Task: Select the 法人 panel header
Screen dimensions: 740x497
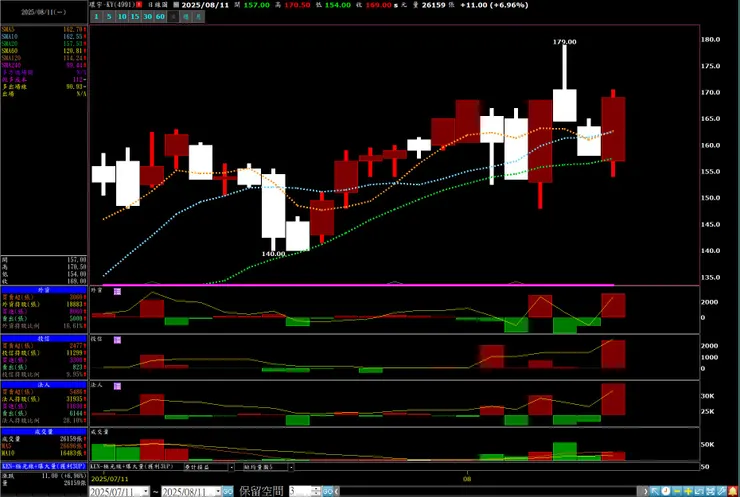Action: coord(44,385)
